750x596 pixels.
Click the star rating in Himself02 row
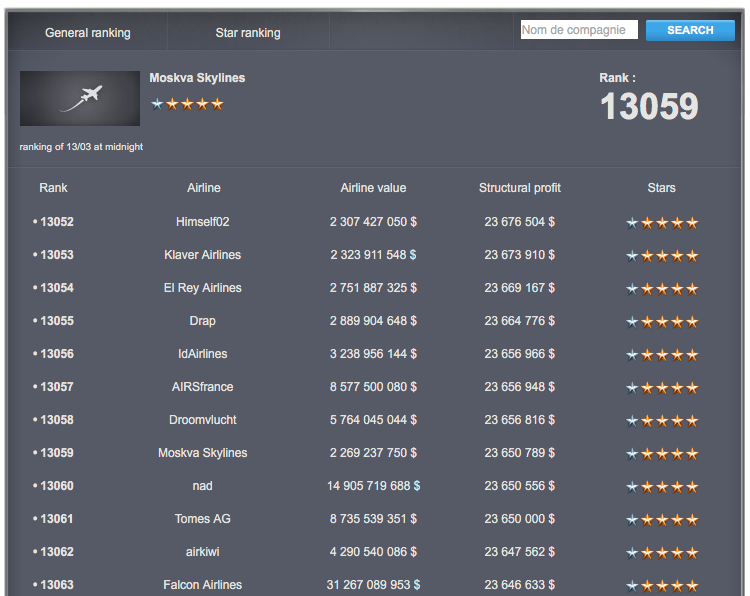pyautogui.click(x=661, y=223)
